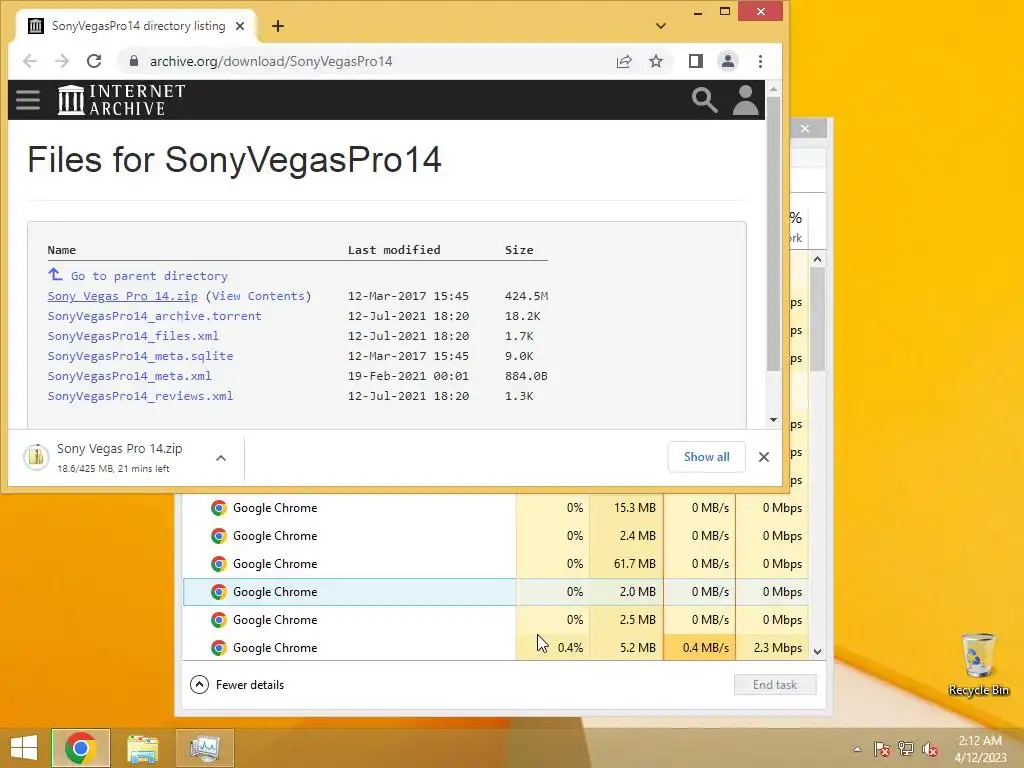Show hidden tray icons
This screenshot has height=768, width=1024.
(x=857, y=749)
